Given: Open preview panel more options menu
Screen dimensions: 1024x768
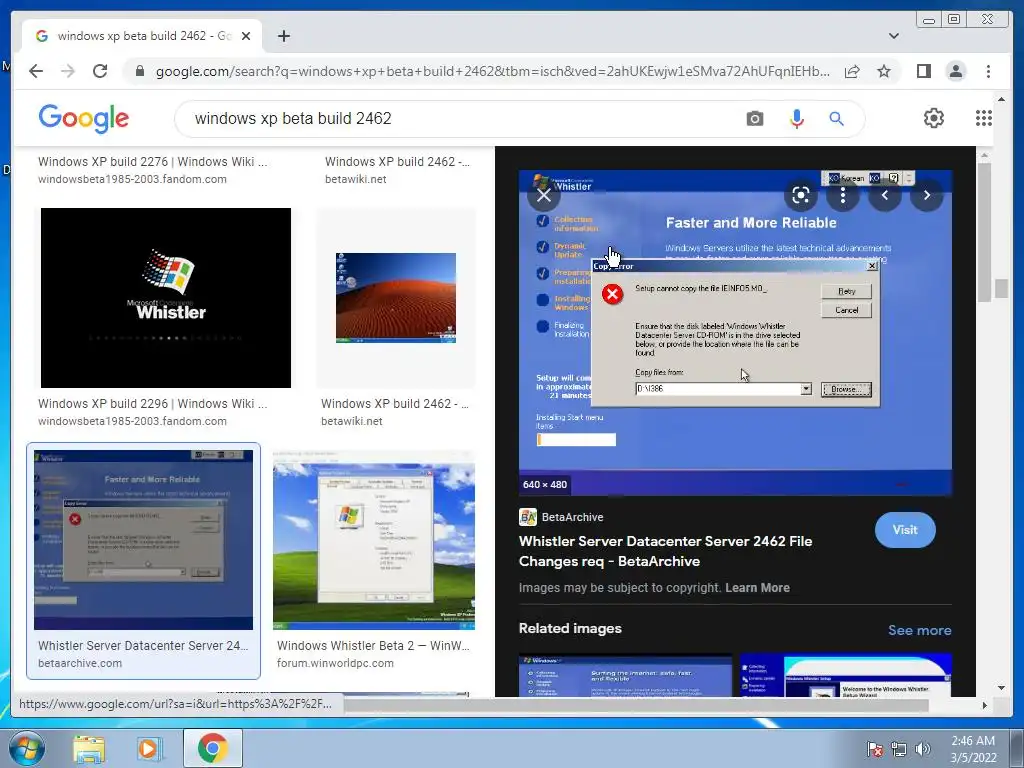Looking at the screenshot, I should pyautogui.click(x=843, y=195).
